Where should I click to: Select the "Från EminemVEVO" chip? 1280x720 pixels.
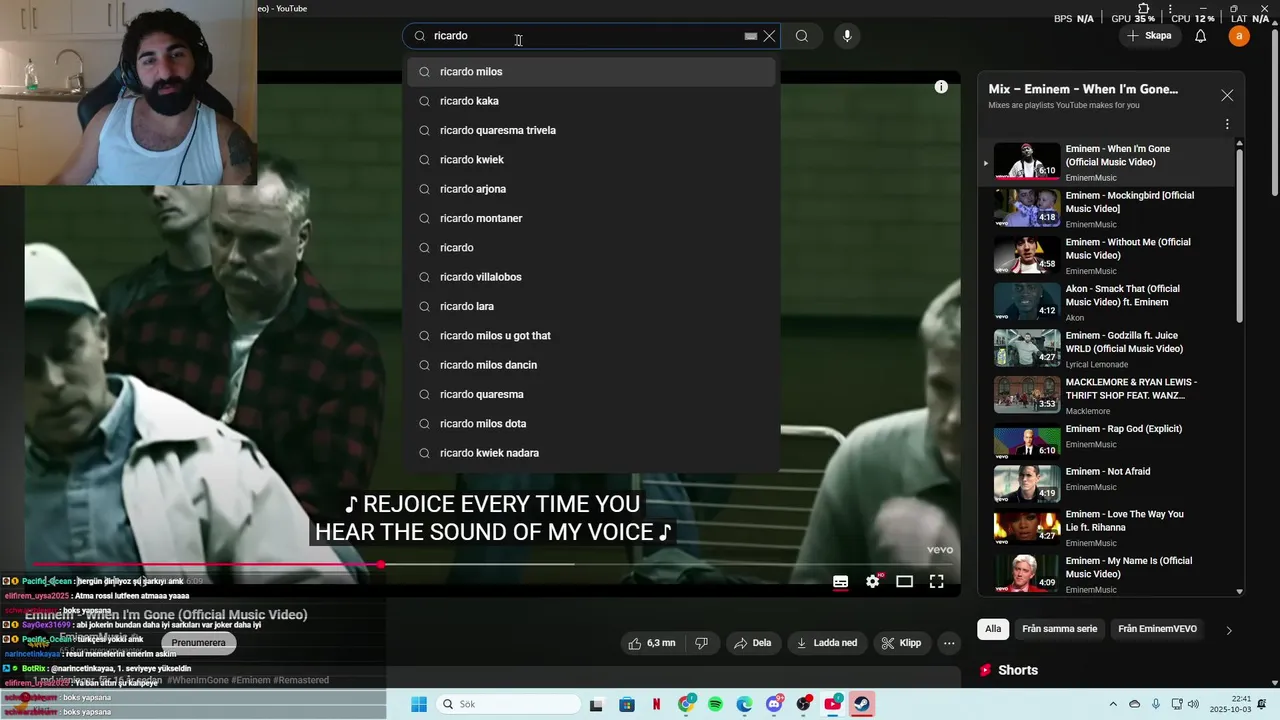[x=1157, y=629]
